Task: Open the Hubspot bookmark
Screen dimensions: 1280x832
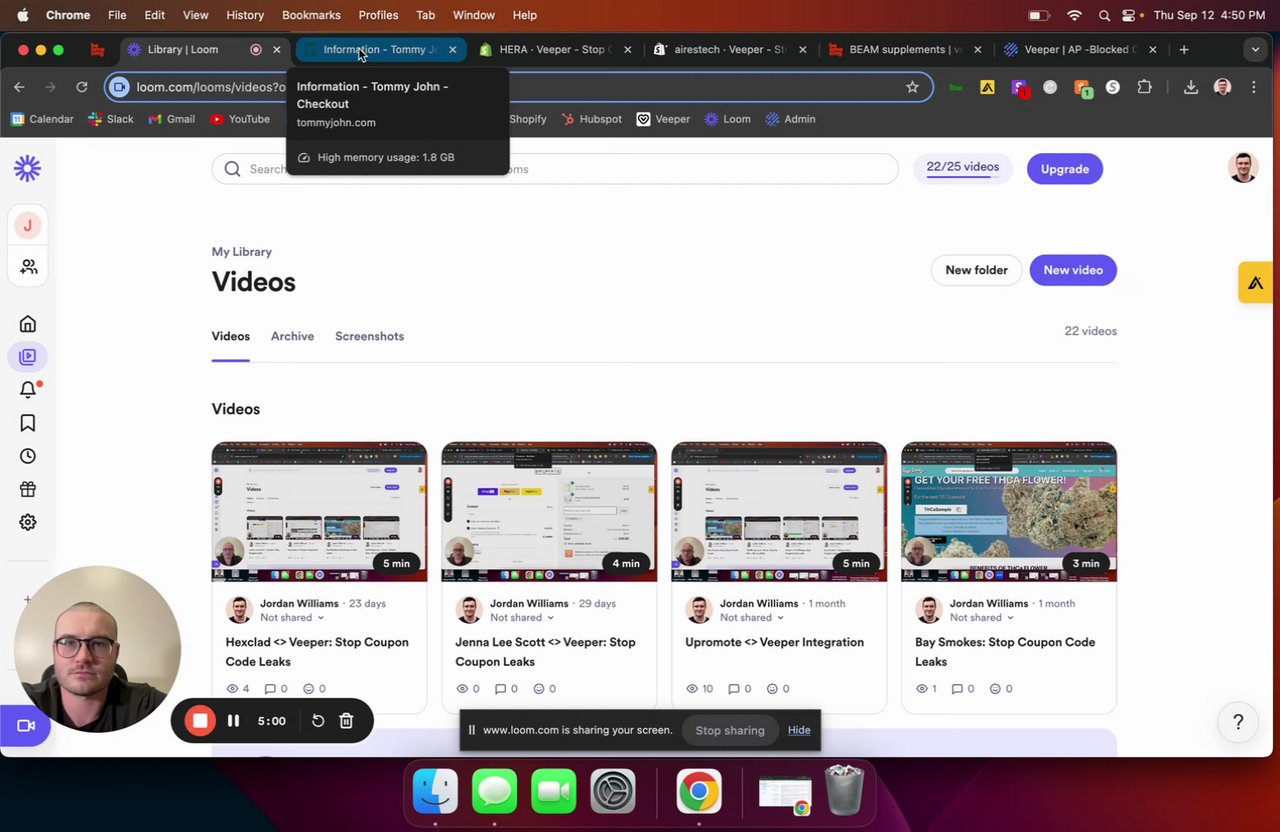Action: pyautogui.click(x=591, y=119)
